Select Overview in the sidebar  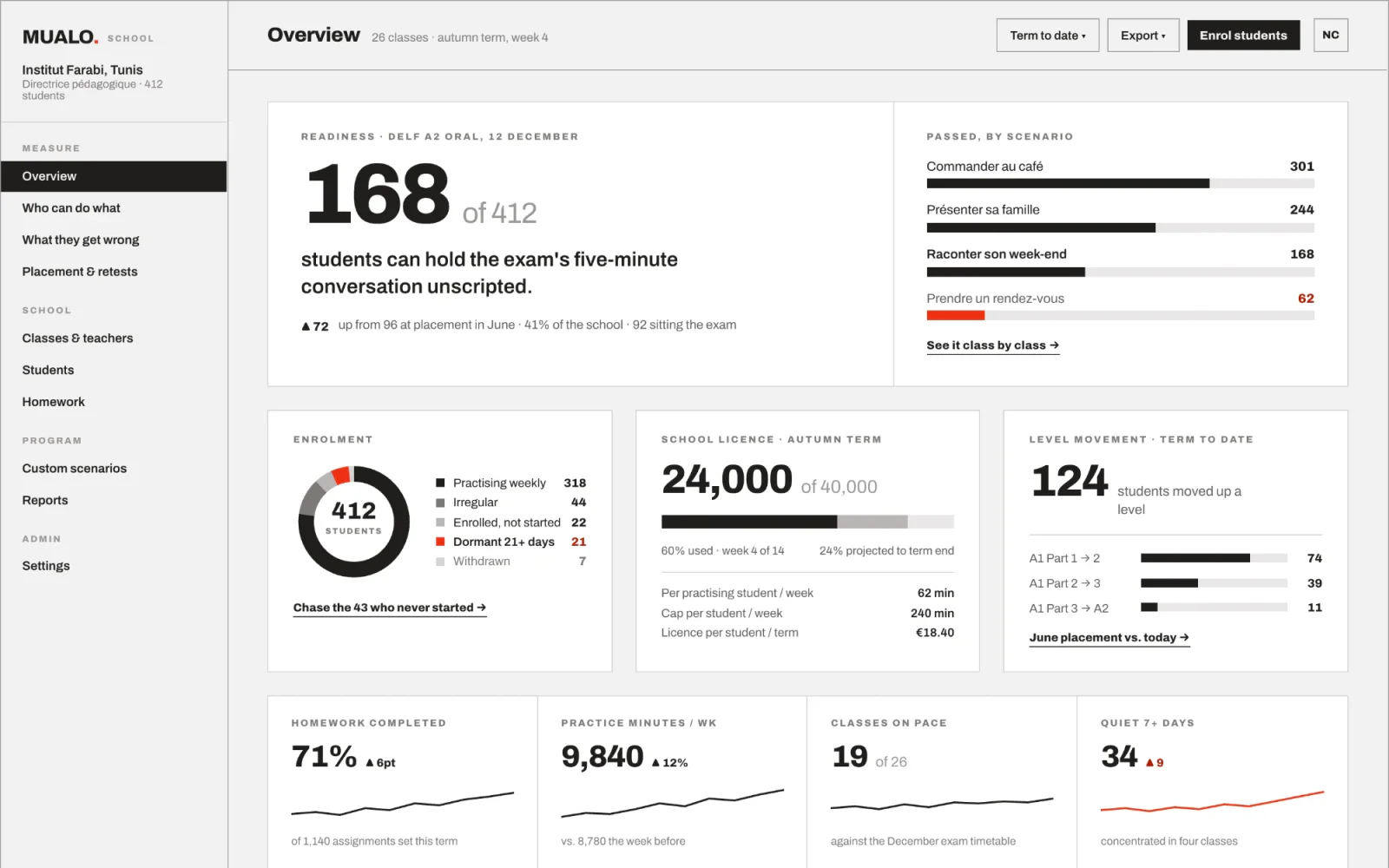[114, 176]
